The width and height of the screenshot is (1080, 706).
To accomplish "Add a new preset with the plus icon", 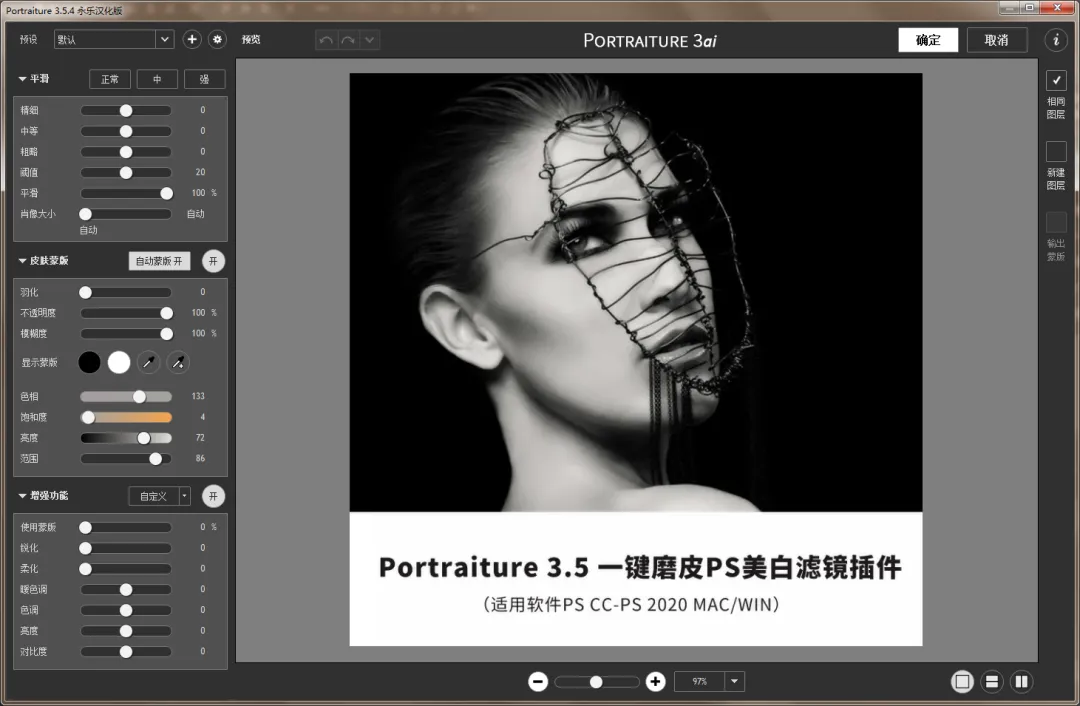I will (x=192, y=40).
